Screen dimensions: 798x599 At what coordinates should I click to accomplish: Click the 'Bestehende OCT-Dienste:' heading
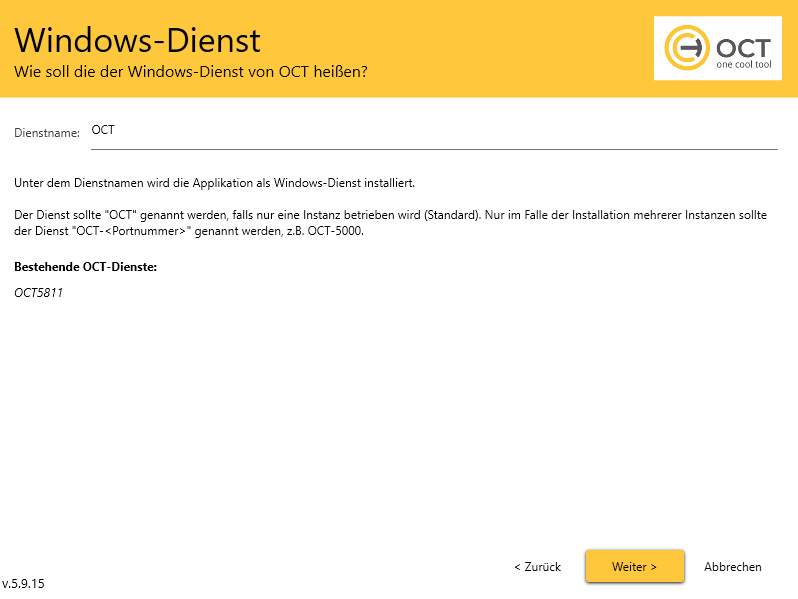86,267
